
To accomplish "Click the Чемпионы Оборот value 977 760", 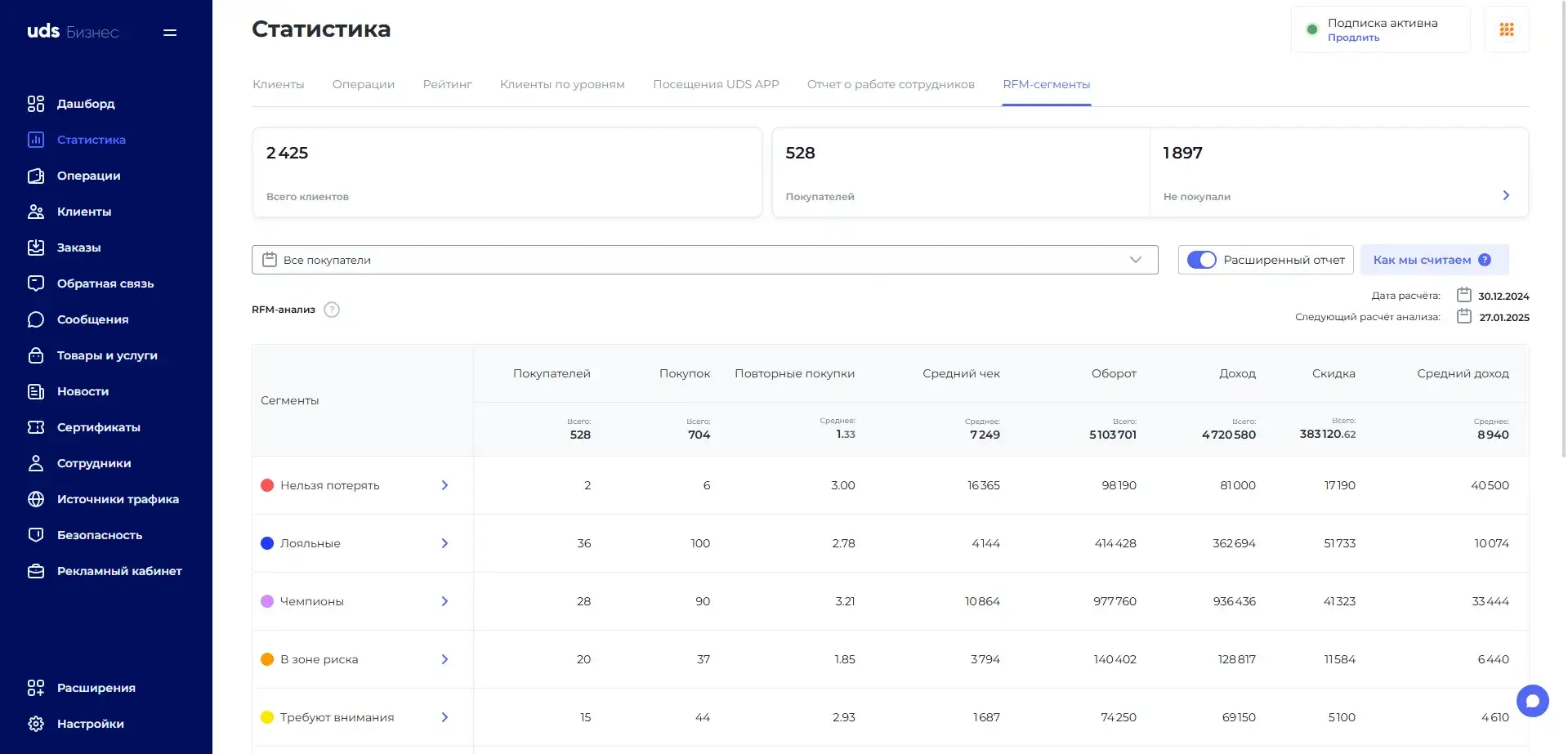I will click(1115, 601).
